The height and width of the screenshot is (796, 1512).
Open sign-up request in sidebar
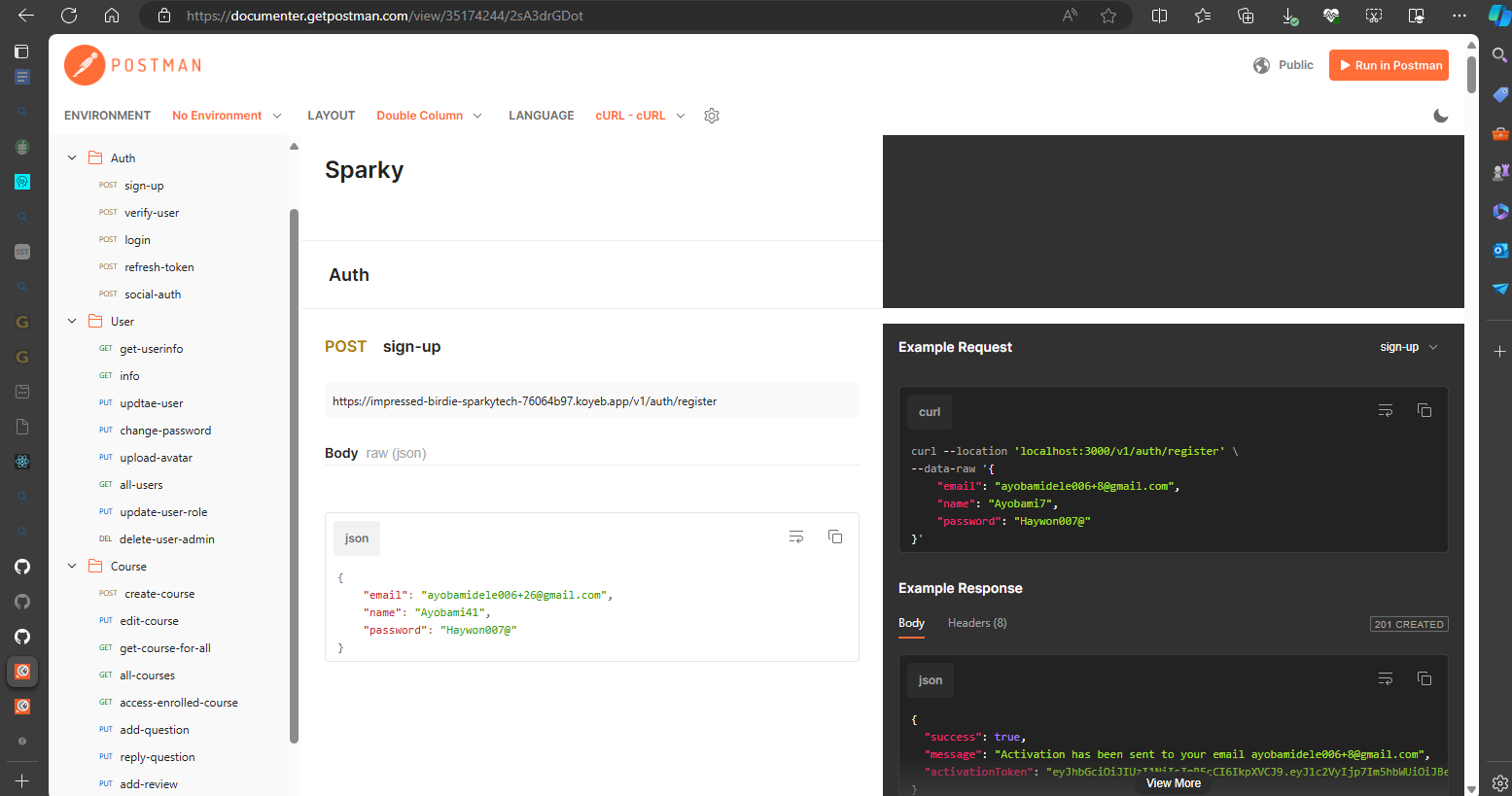[x=144, y=186]
